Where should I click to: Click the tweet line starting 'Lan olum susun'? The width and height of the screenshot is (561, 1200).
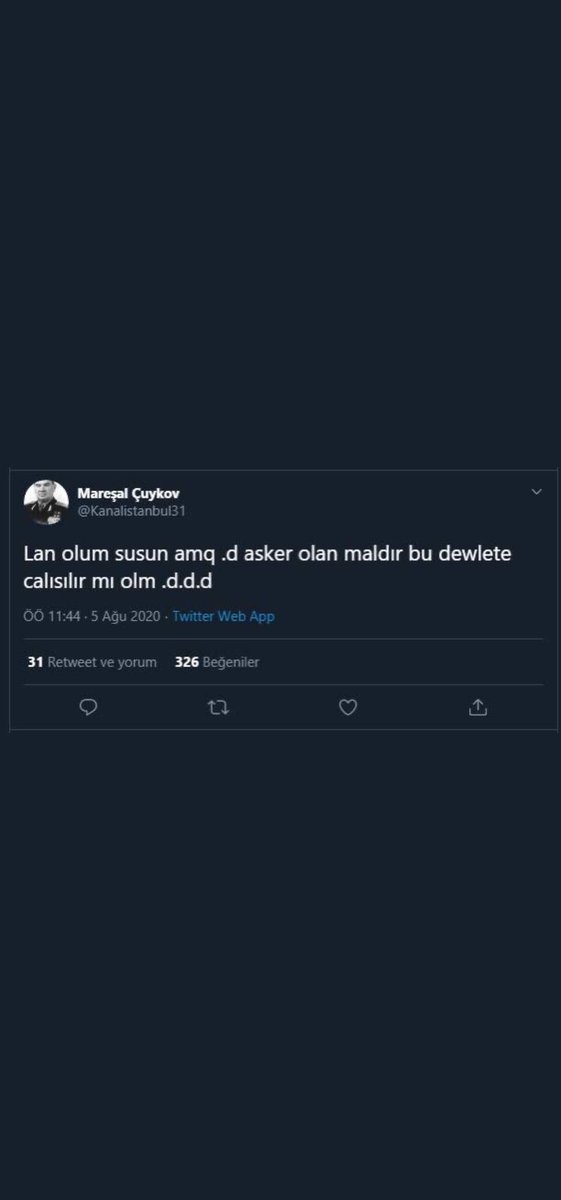tap(267, 554)
